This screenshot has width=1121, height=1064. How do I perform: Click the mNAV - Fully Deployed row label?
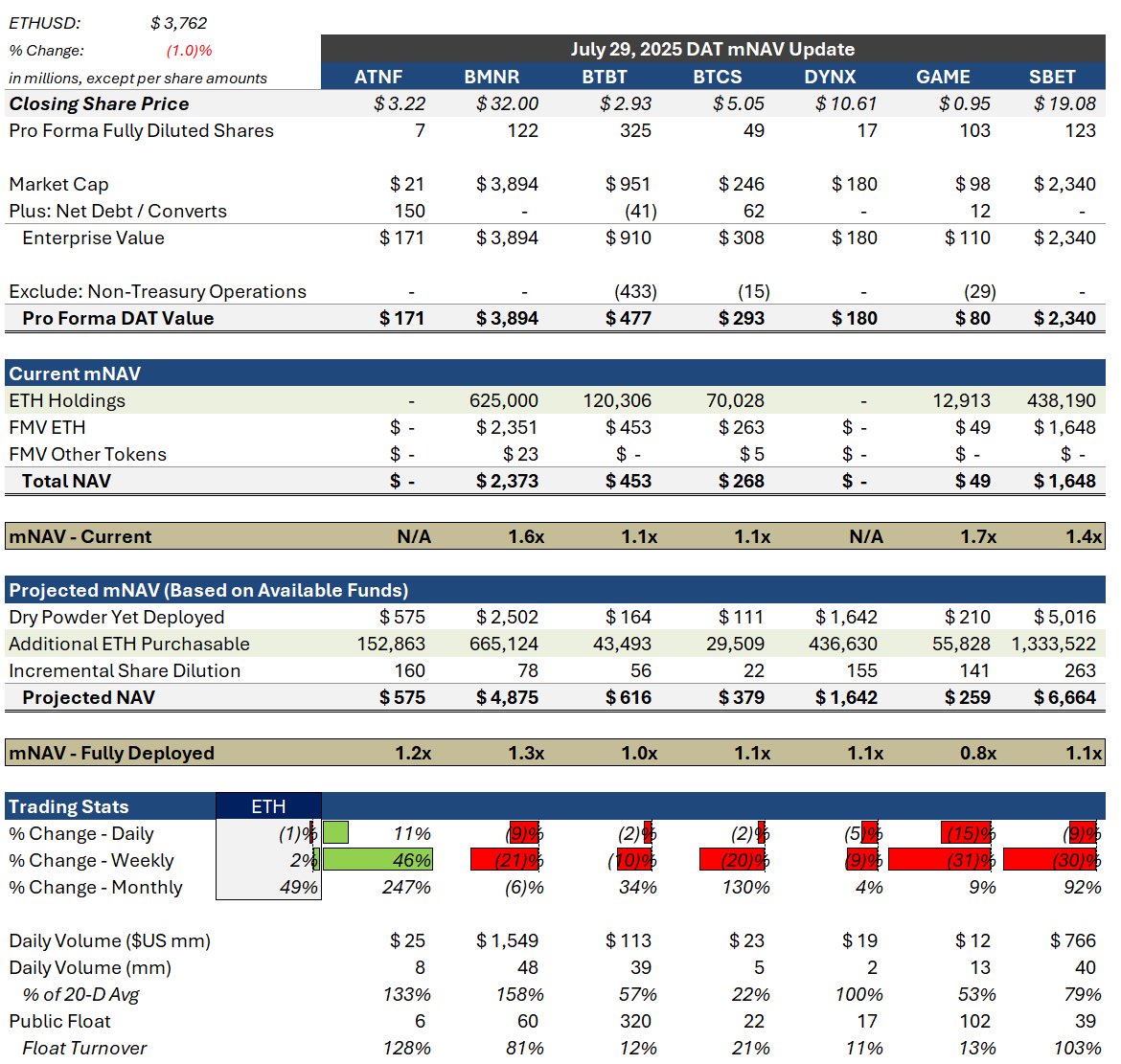pos(111,753)
